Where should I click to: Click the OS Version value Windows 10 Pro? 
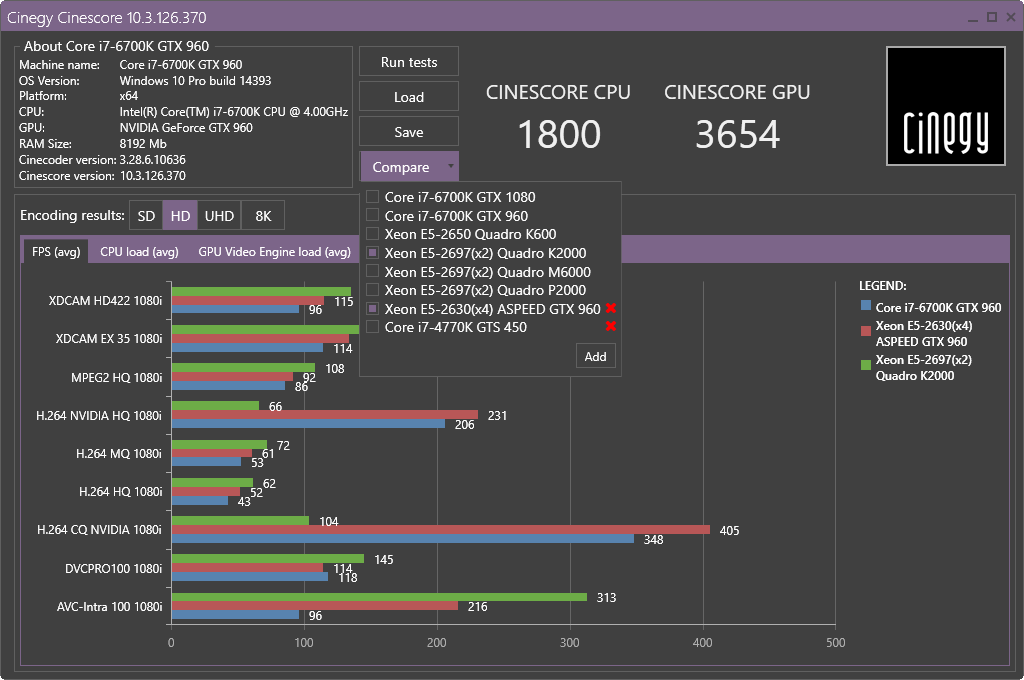[195, 80]
